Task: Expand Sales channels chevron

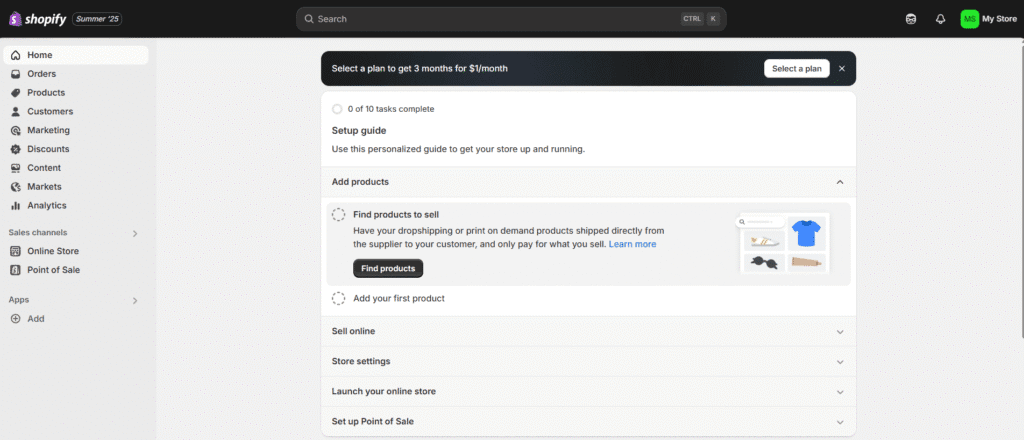Action: 135,233
